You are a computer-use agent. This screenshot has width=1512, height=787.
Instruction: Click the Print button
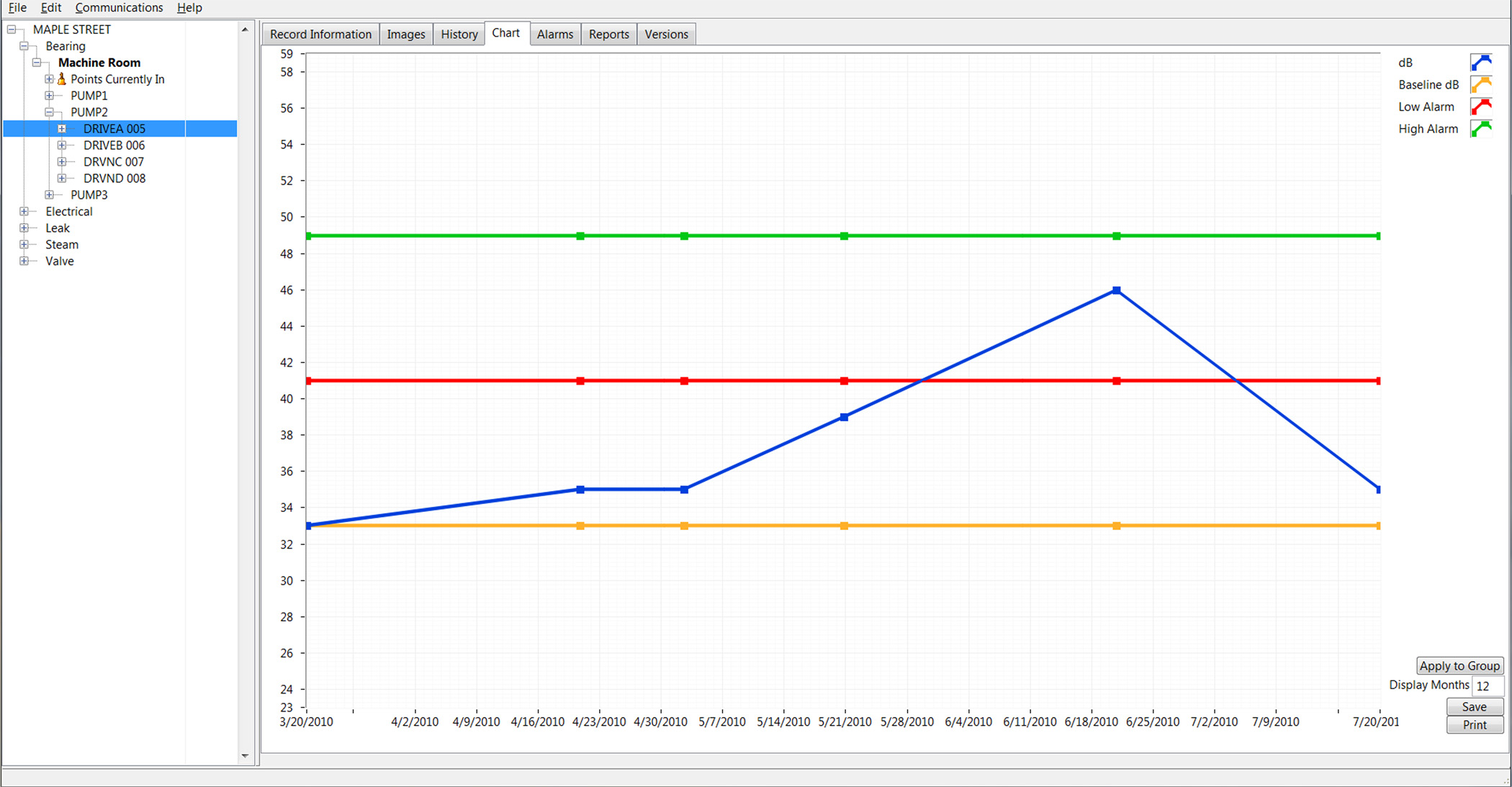point(1474,725)
